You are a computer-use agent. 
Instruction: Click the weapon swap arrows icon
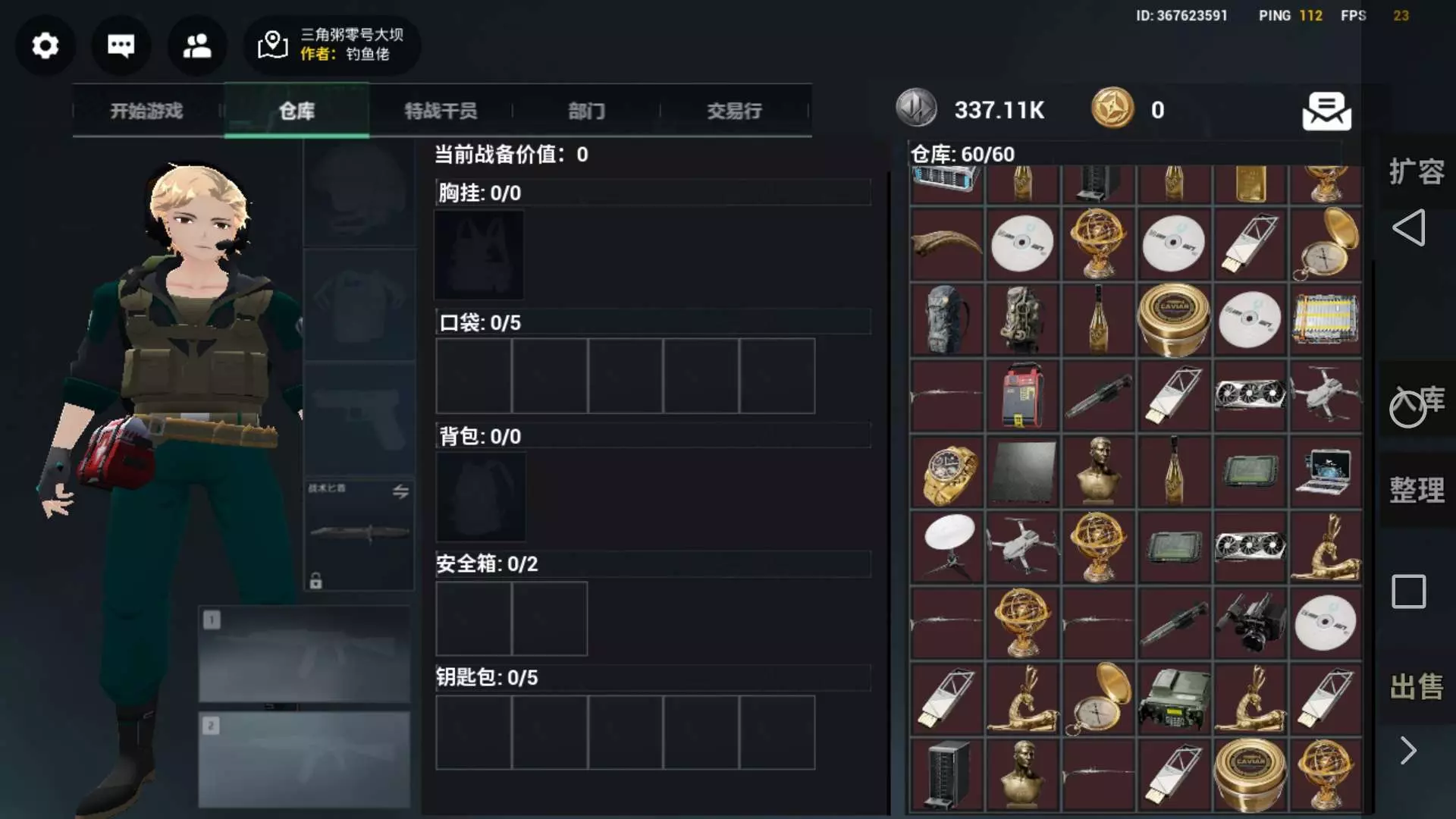pos(400,491)
